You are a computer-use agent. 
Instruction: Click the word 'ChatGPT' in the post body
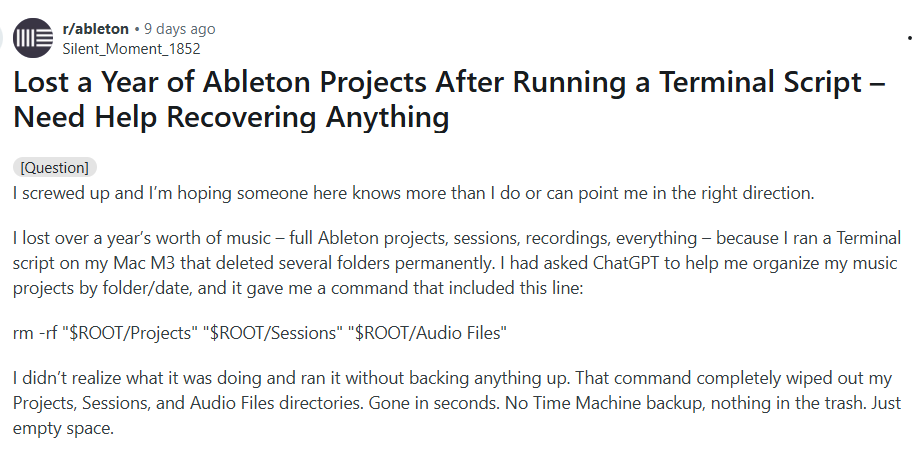(x=628, y=263)
